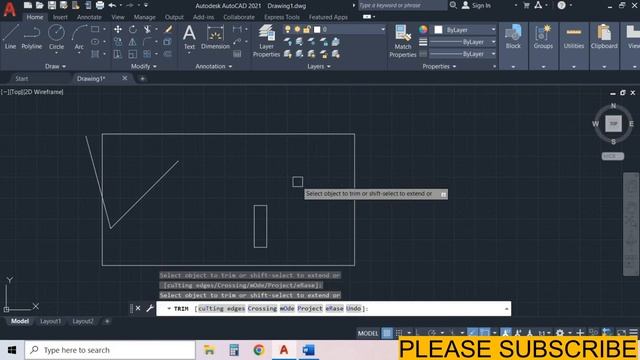This screenshot has height=360, width=640.
Task: Activate the Erase tool
Action: tap(168, 29)
